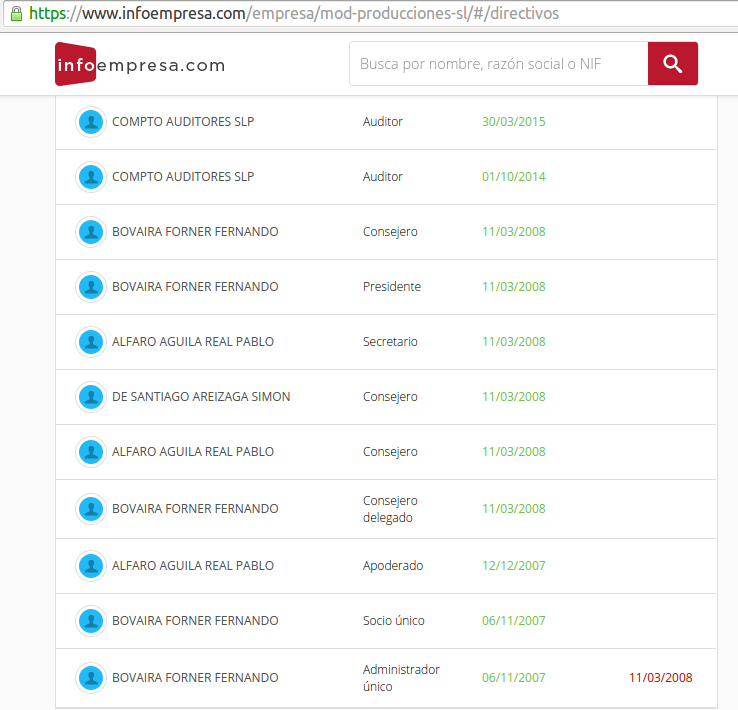Open BOVAIRA FORNER FERNANDO Consejero delegado entry
This screenshot has height=710, width=738.
(195, 509)
